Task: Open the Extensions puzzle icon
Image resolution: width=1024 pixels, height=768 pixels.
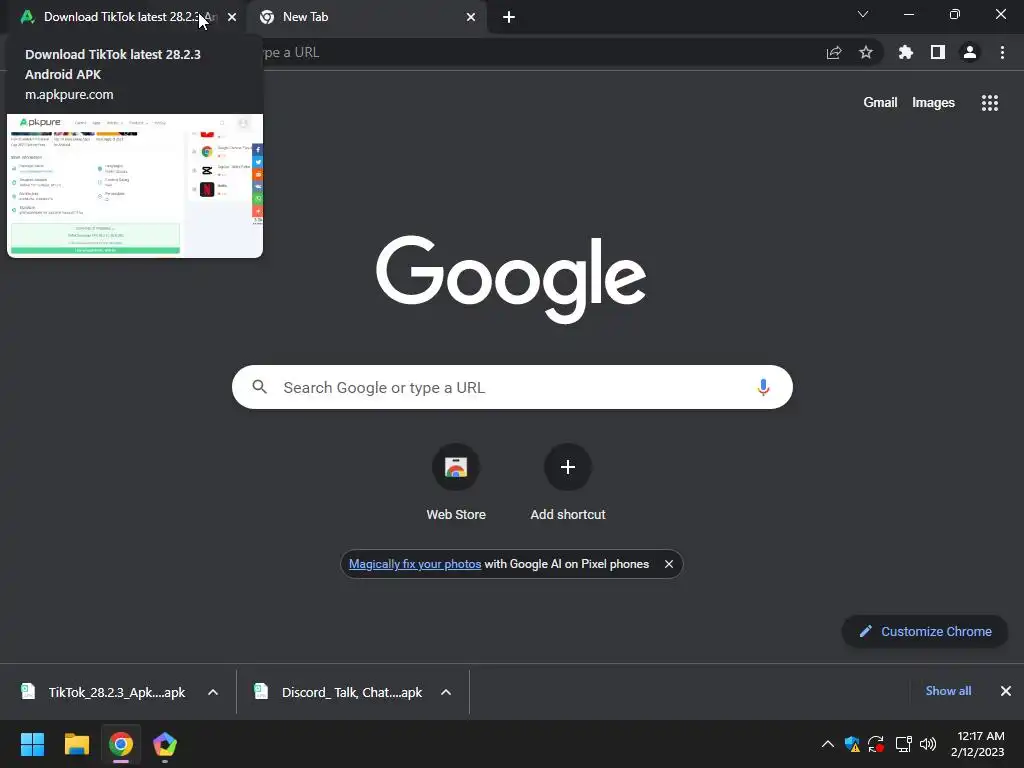Action: [x=906, y=52]
